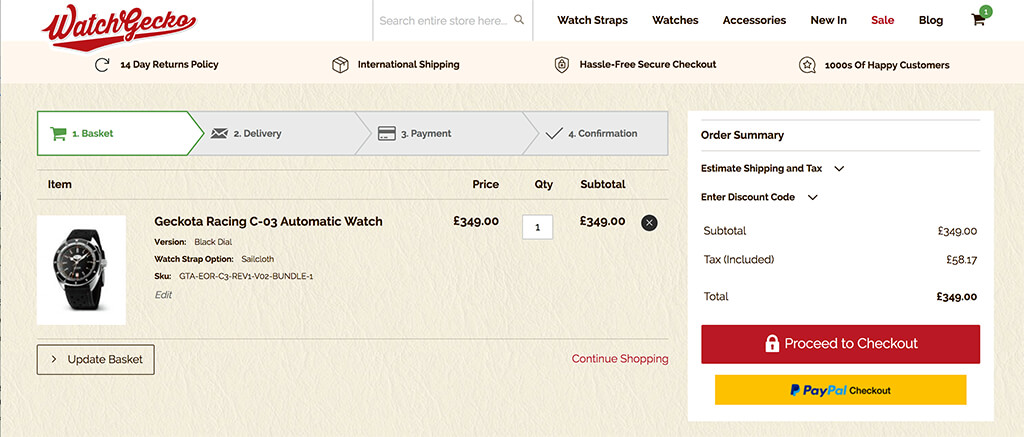Open the WatchGecko logo homepage
The image size is (1024, 437).
(119, 27)
